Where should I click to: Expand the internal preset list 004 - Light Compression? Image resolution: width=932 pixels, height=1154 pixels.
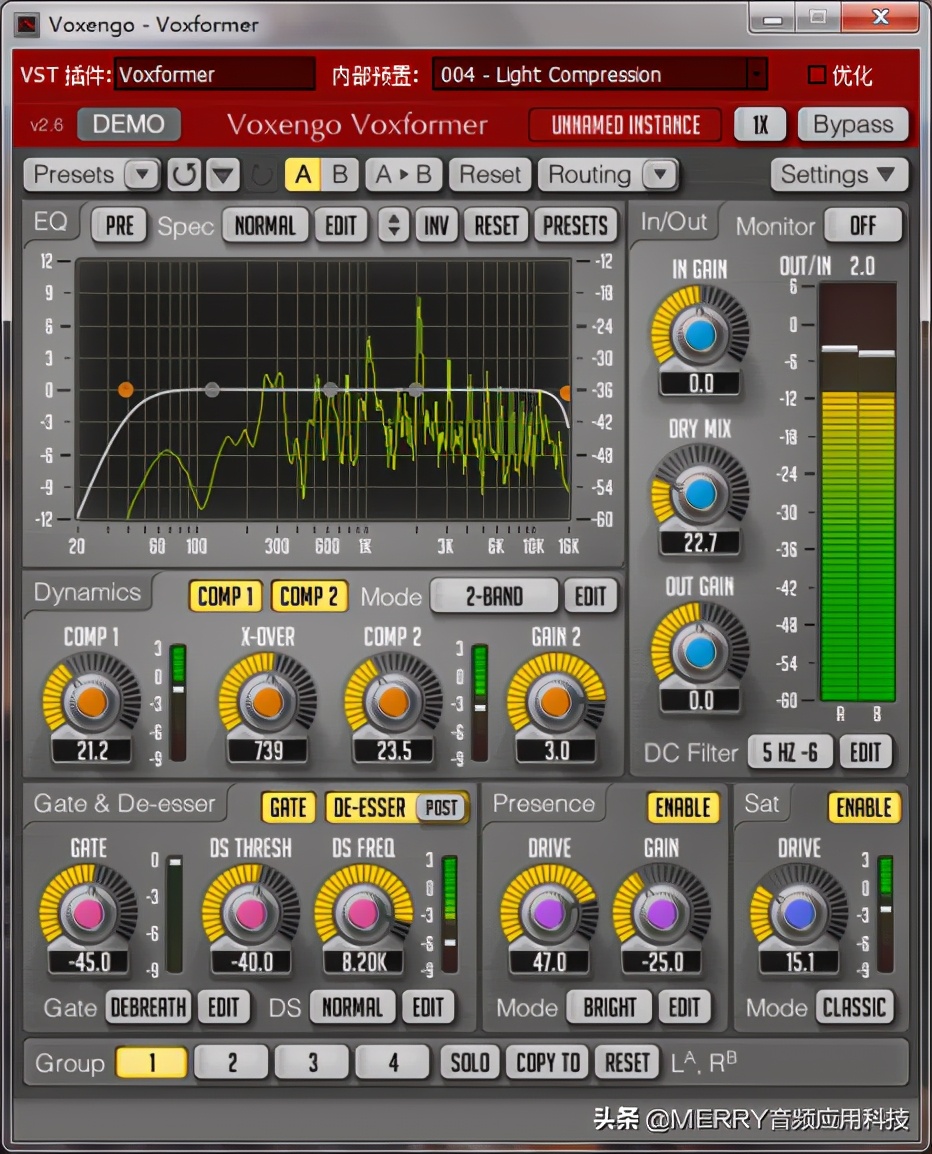(756, 75)
